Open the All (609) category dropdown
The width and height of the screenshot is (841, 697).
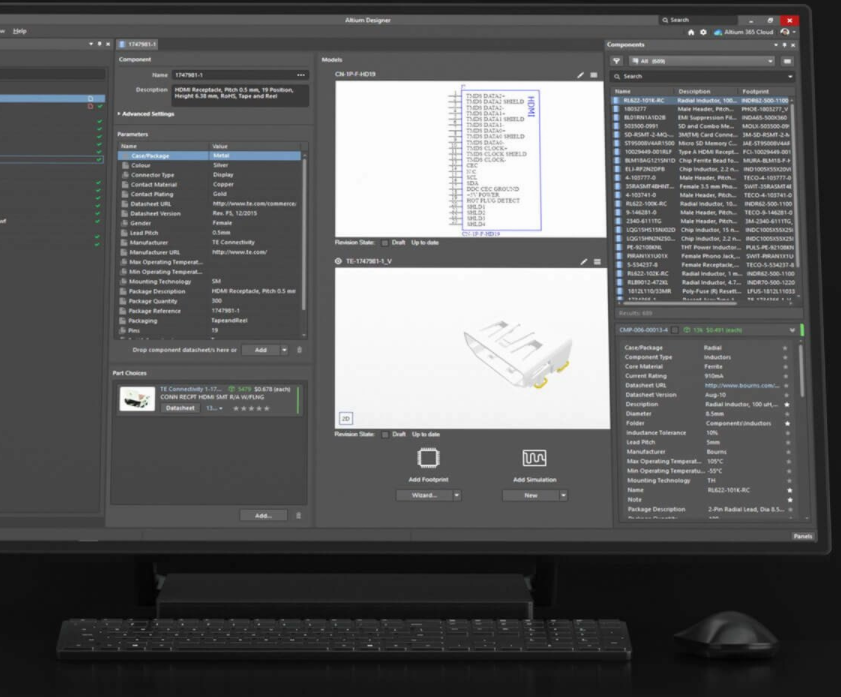pyautogui.click(x=703, y=61)
